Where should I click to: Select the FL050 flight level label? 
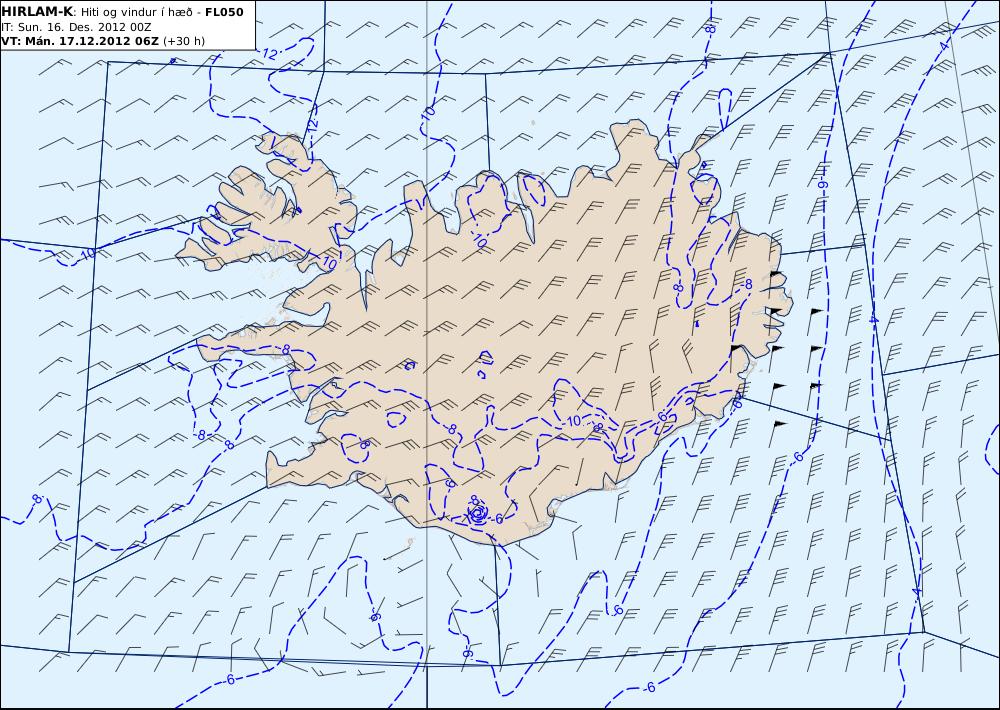(224, 12)
